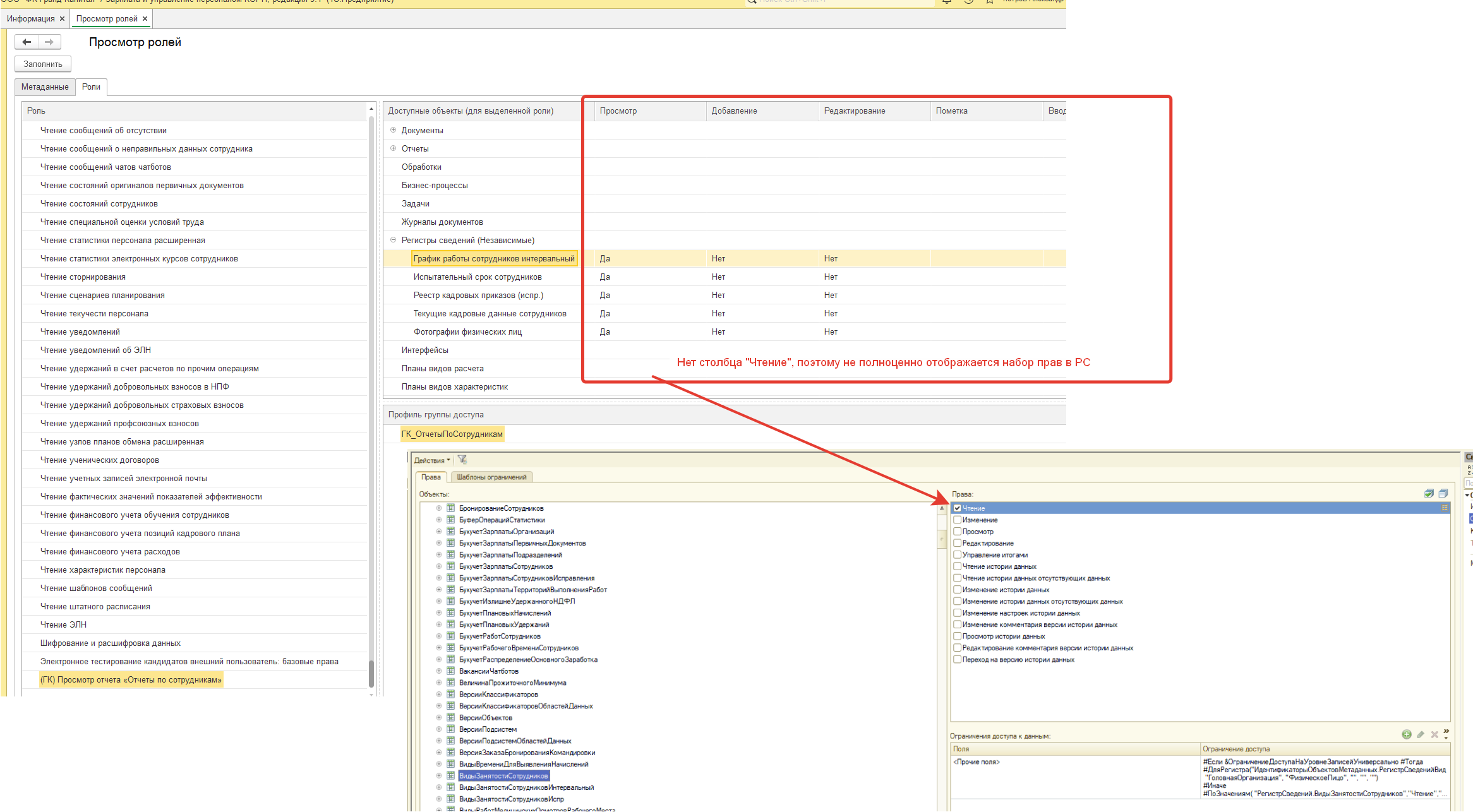Click the table icon of ВакансииЧатботов
Viewport: 1473px width, 812px height.
point(451,671)
